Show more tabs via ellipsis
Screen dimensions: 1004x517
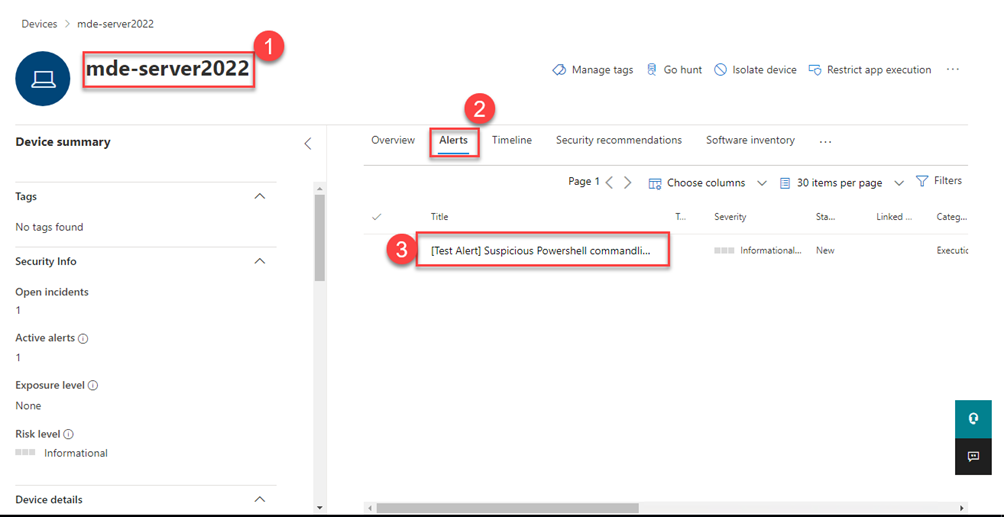825,141
